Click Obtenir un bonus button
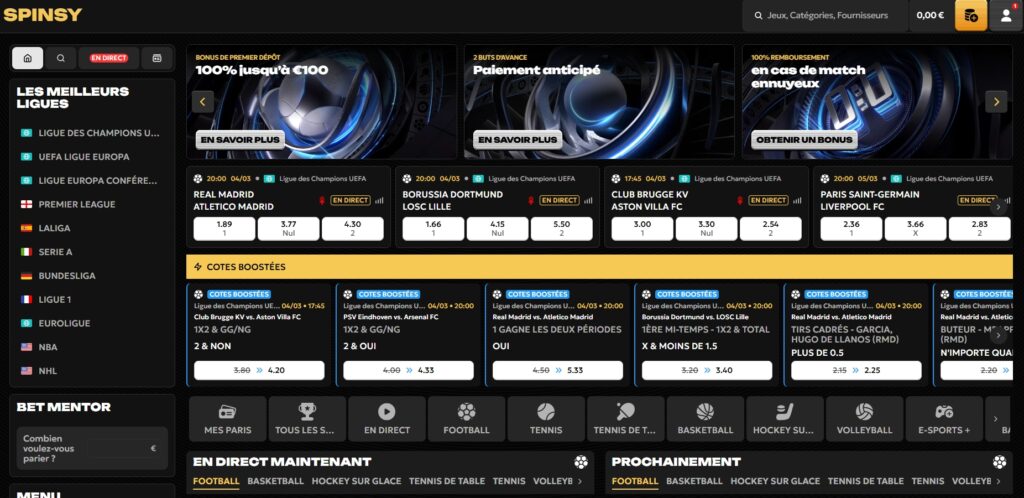 [x=803, y=140]
